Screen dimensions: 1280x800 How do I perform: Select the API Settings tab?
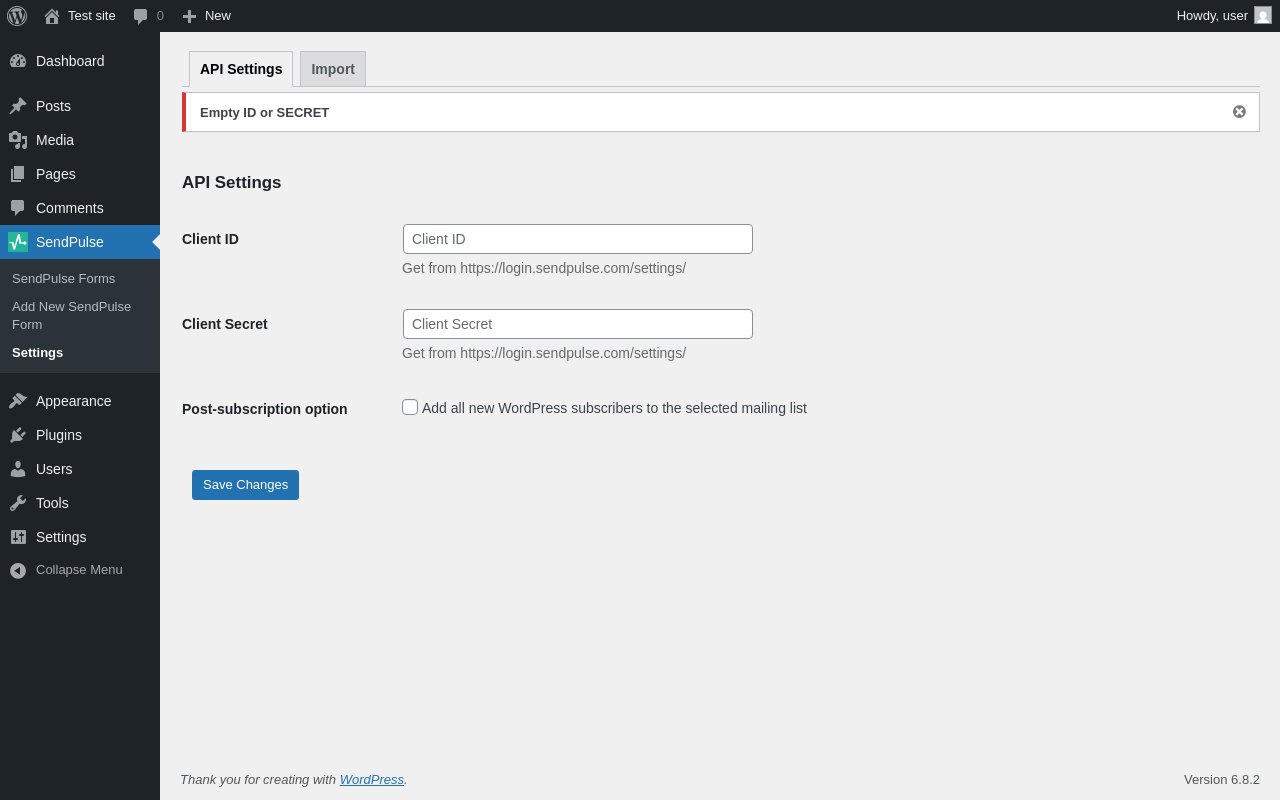click(x=241, y=69)
